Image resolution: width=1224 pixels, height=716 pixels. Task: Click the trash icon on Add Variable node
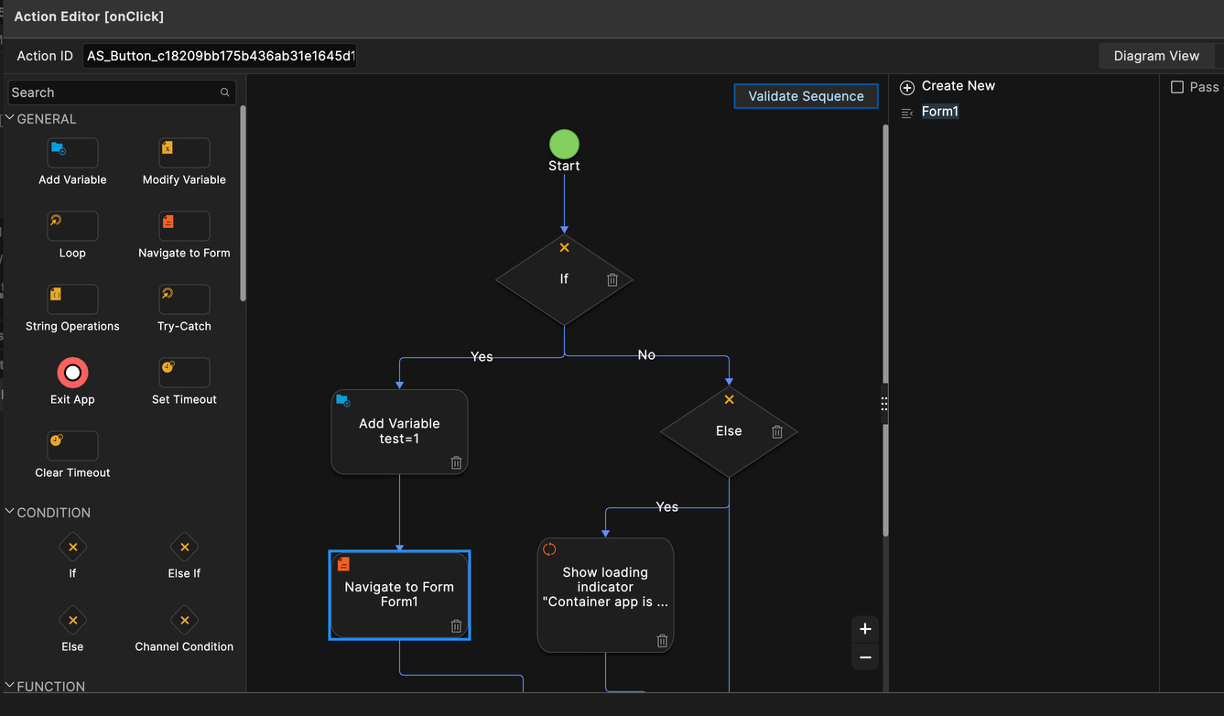456,463
